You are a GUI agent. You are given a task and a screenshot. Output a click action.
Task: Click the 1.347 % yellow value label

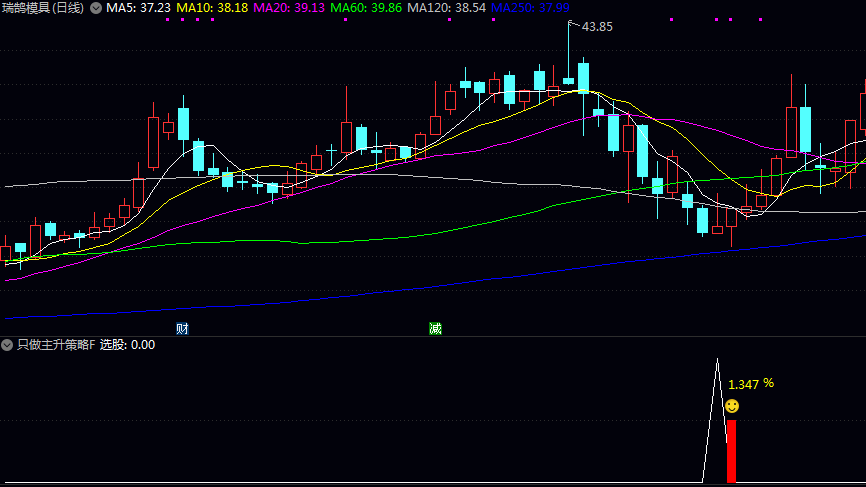[750, 384]
